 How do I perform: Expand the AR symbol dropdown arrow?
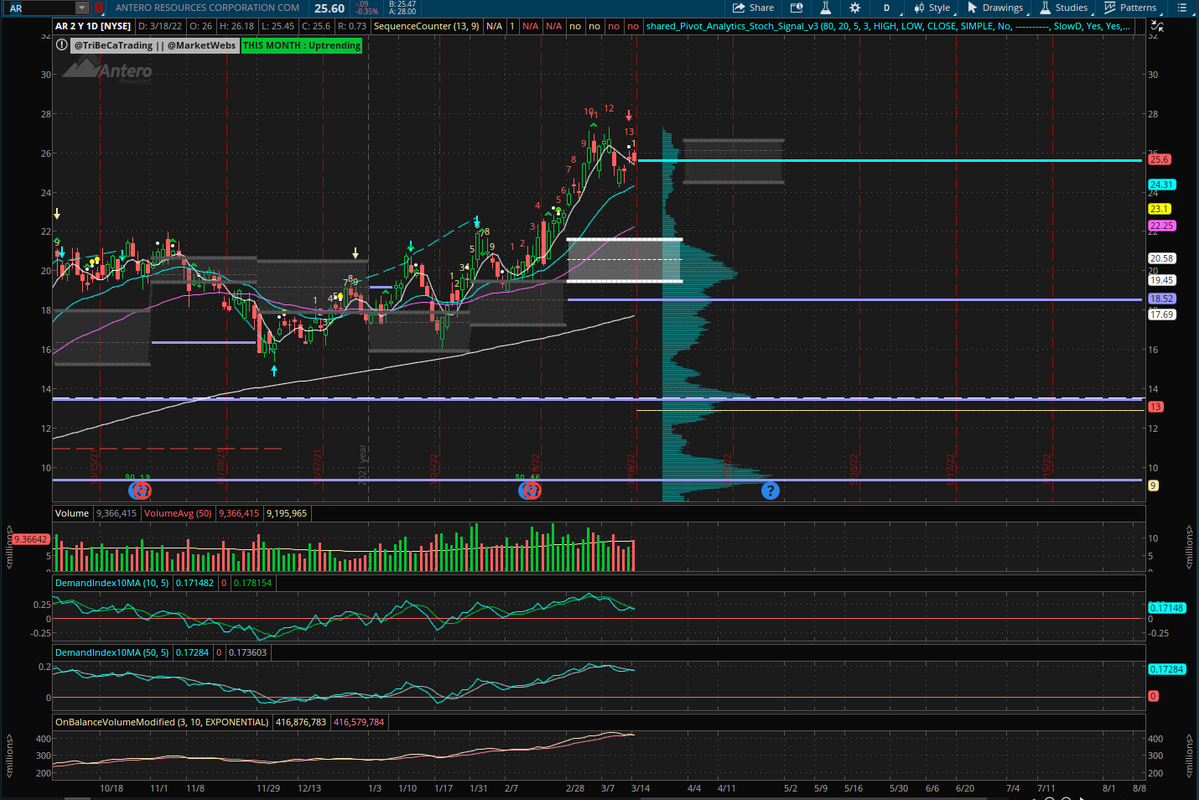82,8
